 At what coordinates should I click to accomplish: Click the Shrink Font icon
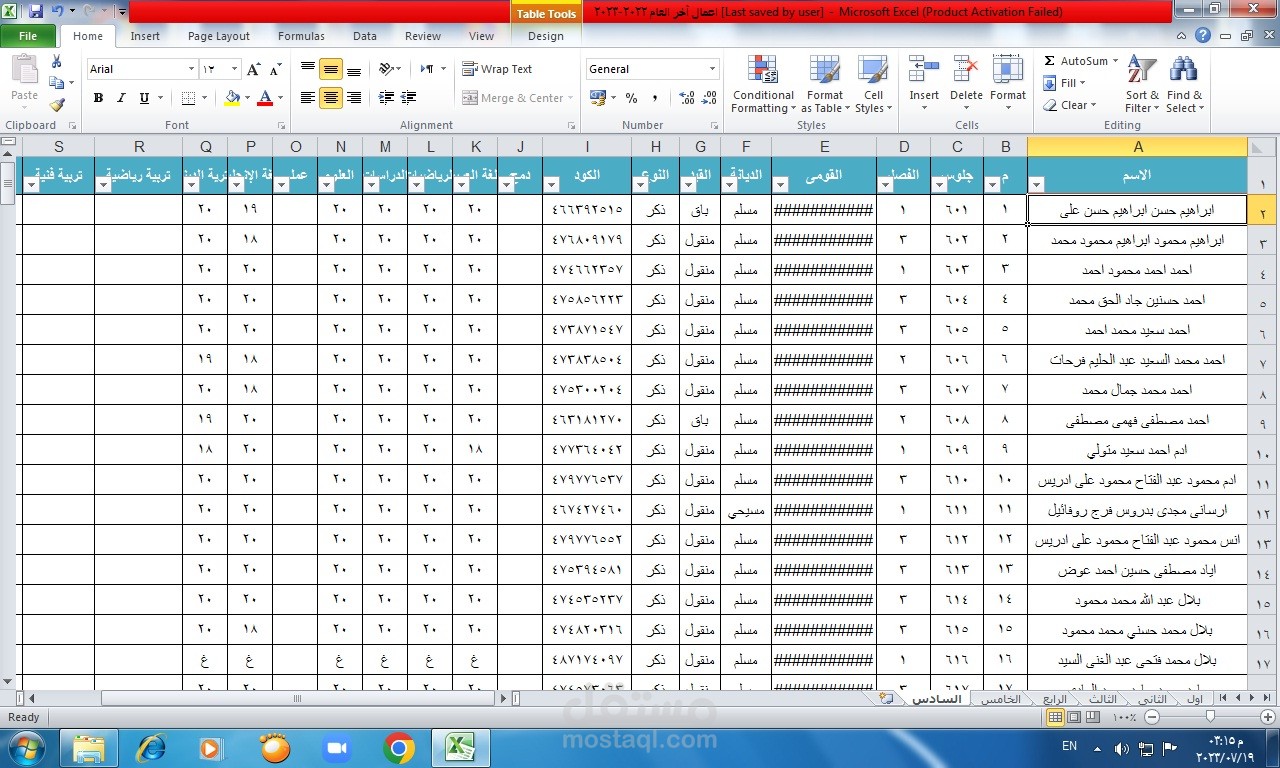pyautogui.click(x=276, y=69)
